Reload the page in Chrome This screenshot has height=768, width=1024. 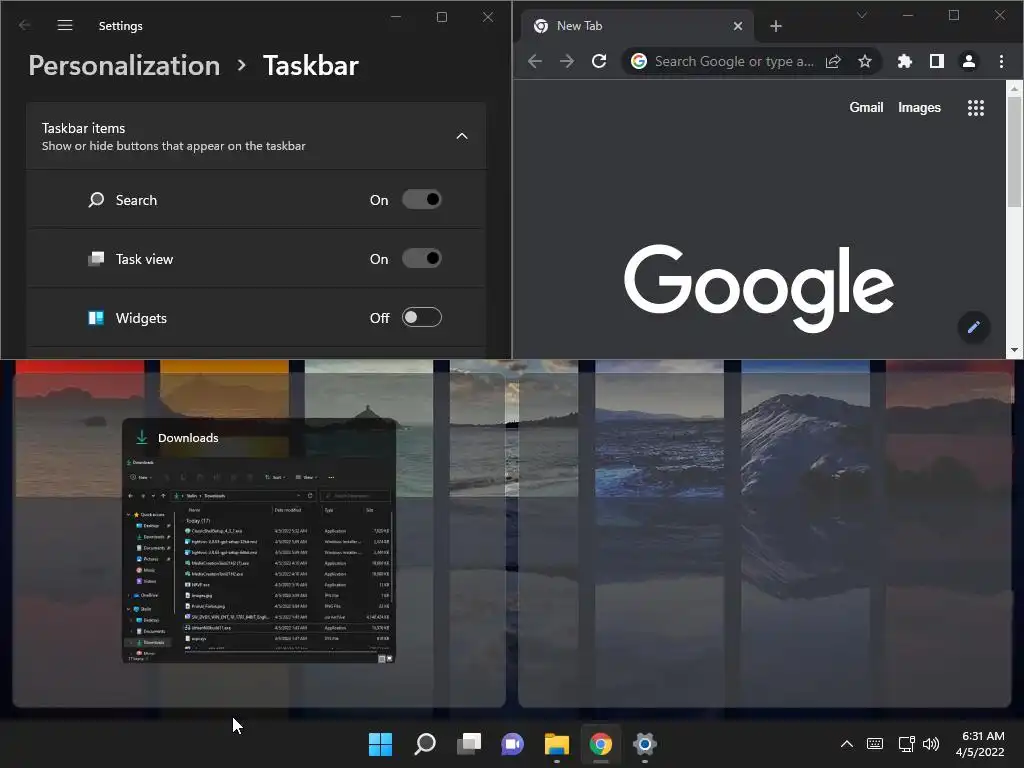click(x=599, y=61)
